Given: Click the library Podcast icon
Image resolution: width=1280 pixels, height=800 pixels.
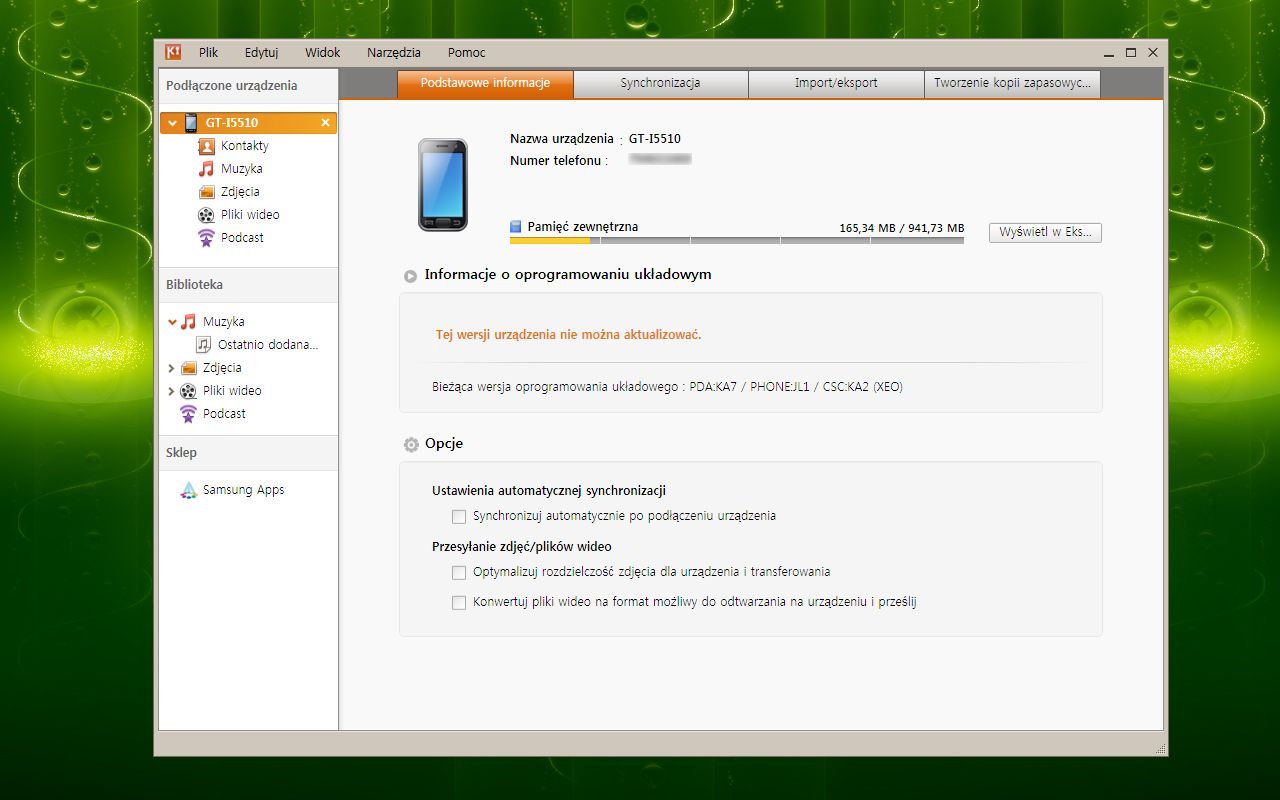Looking at the screenshot, I should point(188,414).
